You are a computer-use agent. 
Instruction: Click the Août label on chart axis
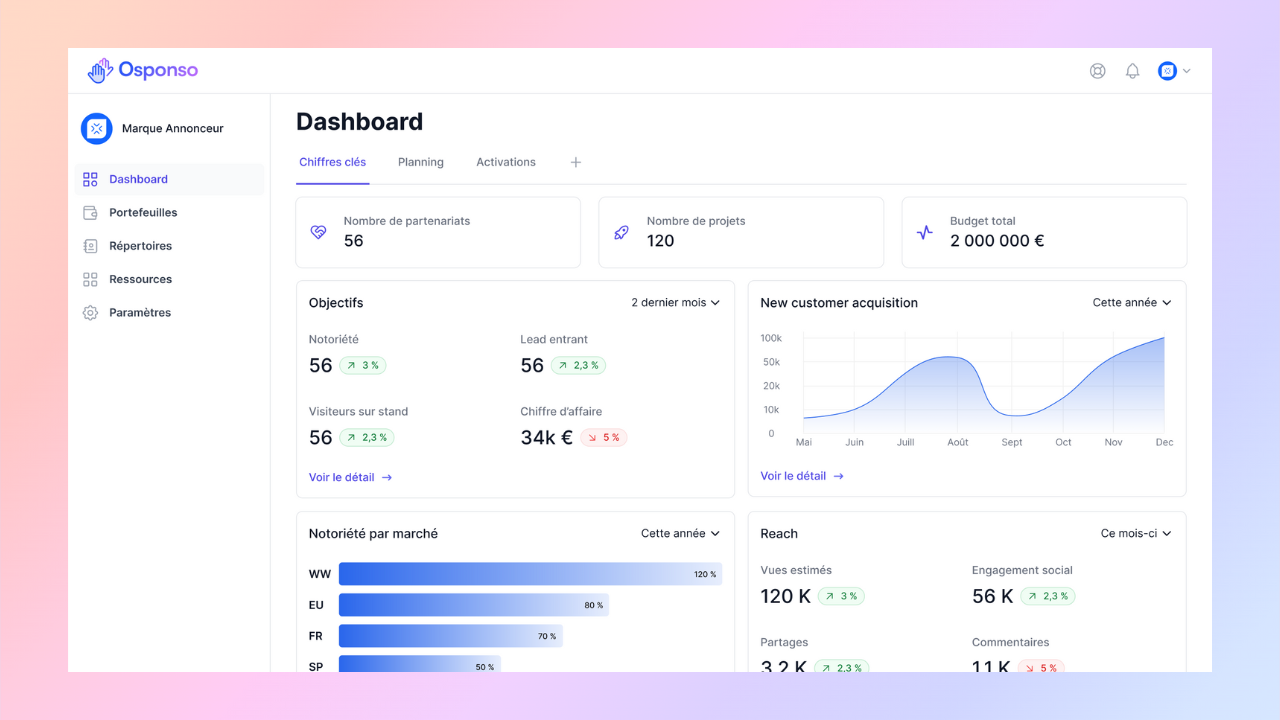click(x=958, y=442)
